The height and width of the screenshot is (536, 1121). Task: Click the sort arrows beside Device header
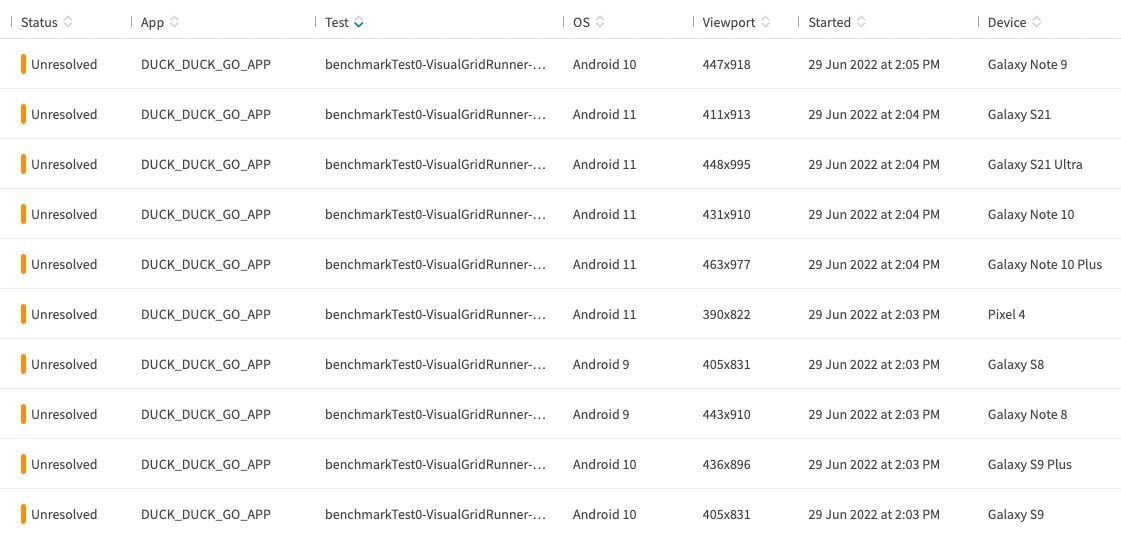pos(1037,22)
